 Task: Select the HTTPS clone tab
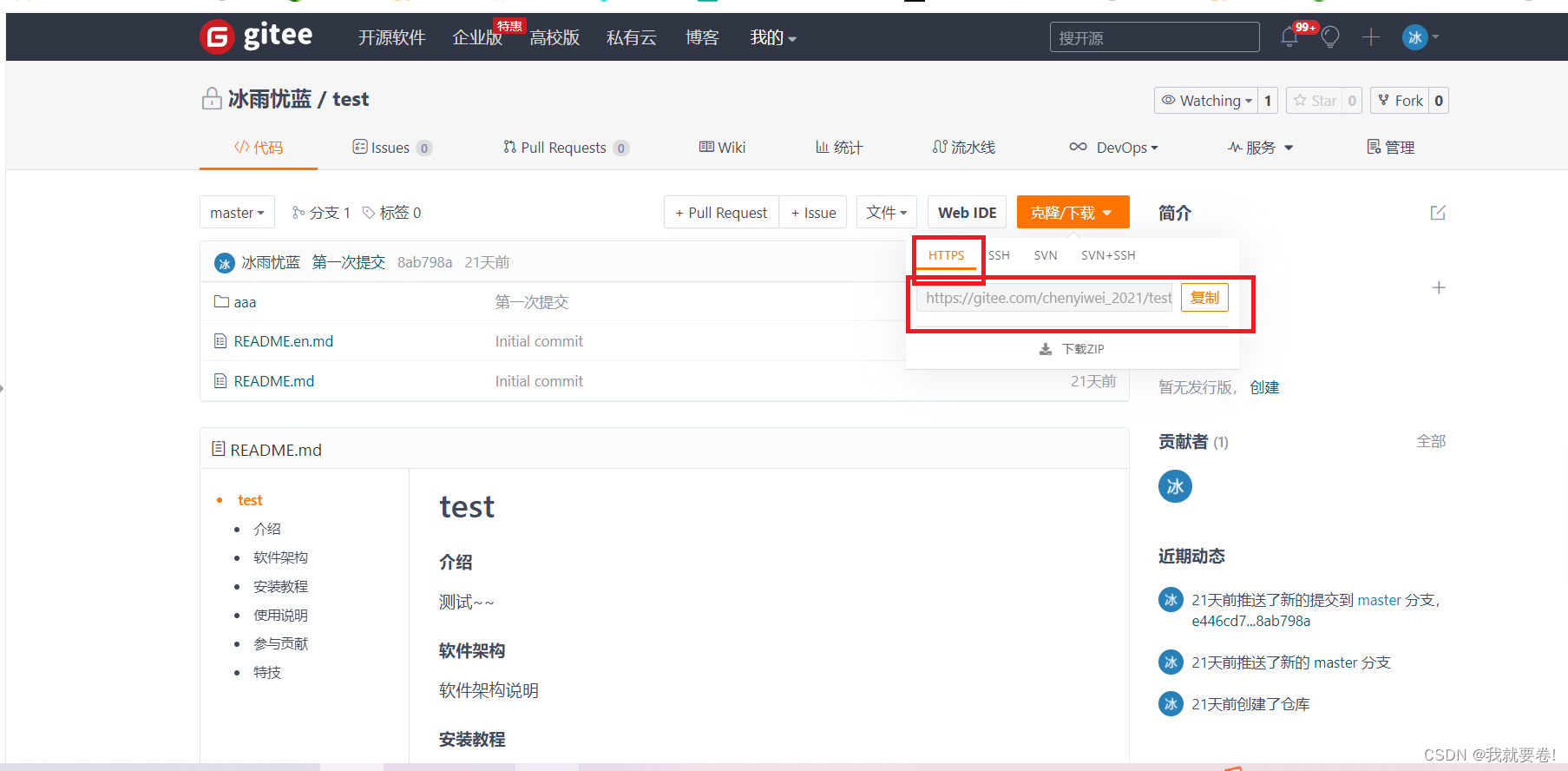pos(947,255)
